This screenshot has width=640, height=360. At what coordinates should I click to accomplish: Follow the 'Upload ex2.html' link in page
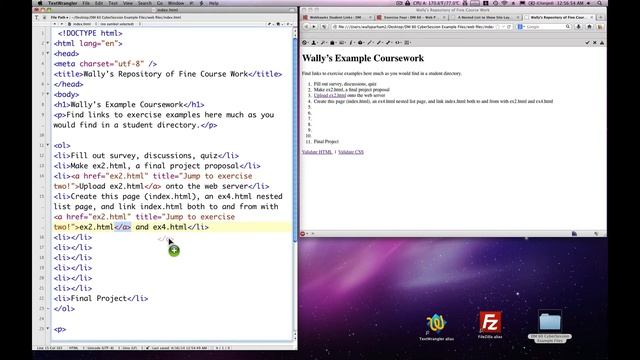[330, 95]
